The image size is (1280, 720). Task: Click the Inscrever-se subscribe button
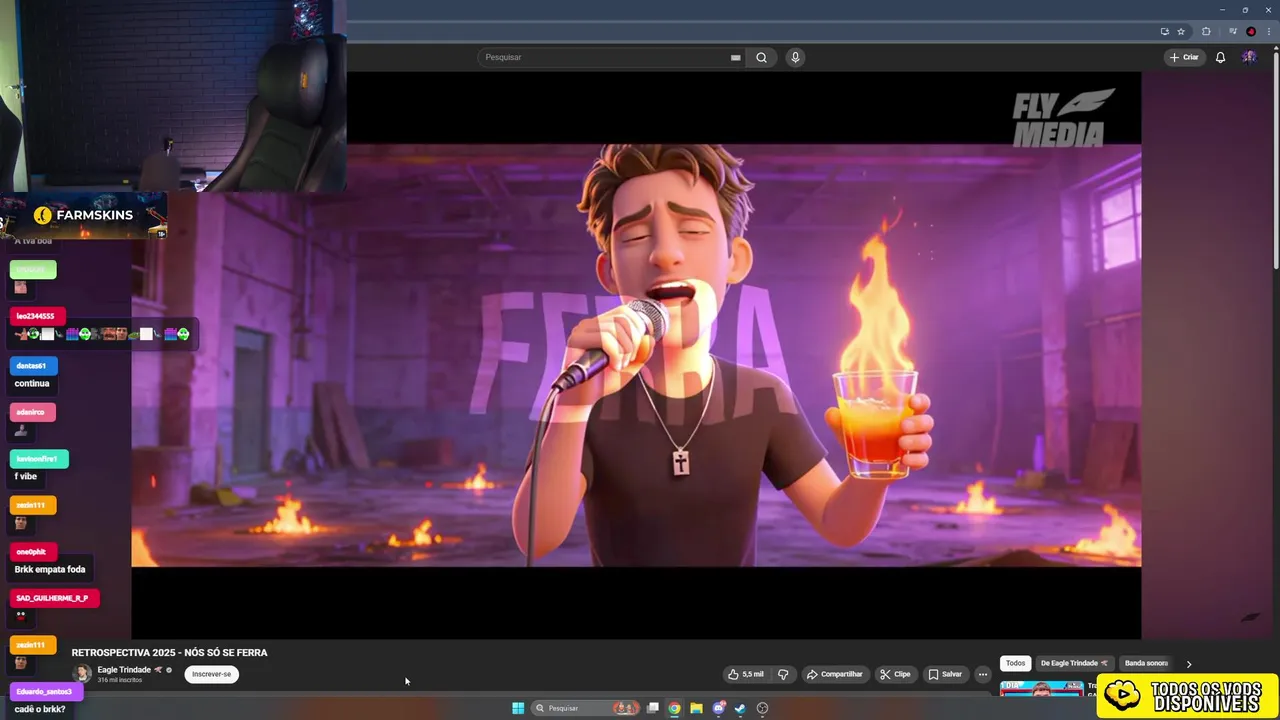tap(212, 674)
